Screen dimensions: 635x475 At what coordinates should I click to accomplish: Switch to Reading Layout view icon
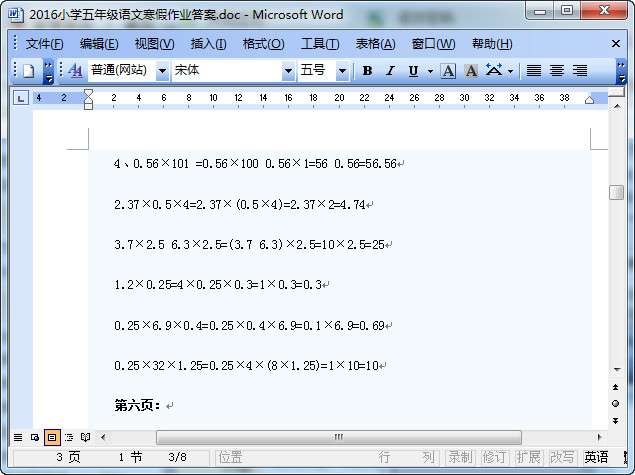tap(85, 437)
